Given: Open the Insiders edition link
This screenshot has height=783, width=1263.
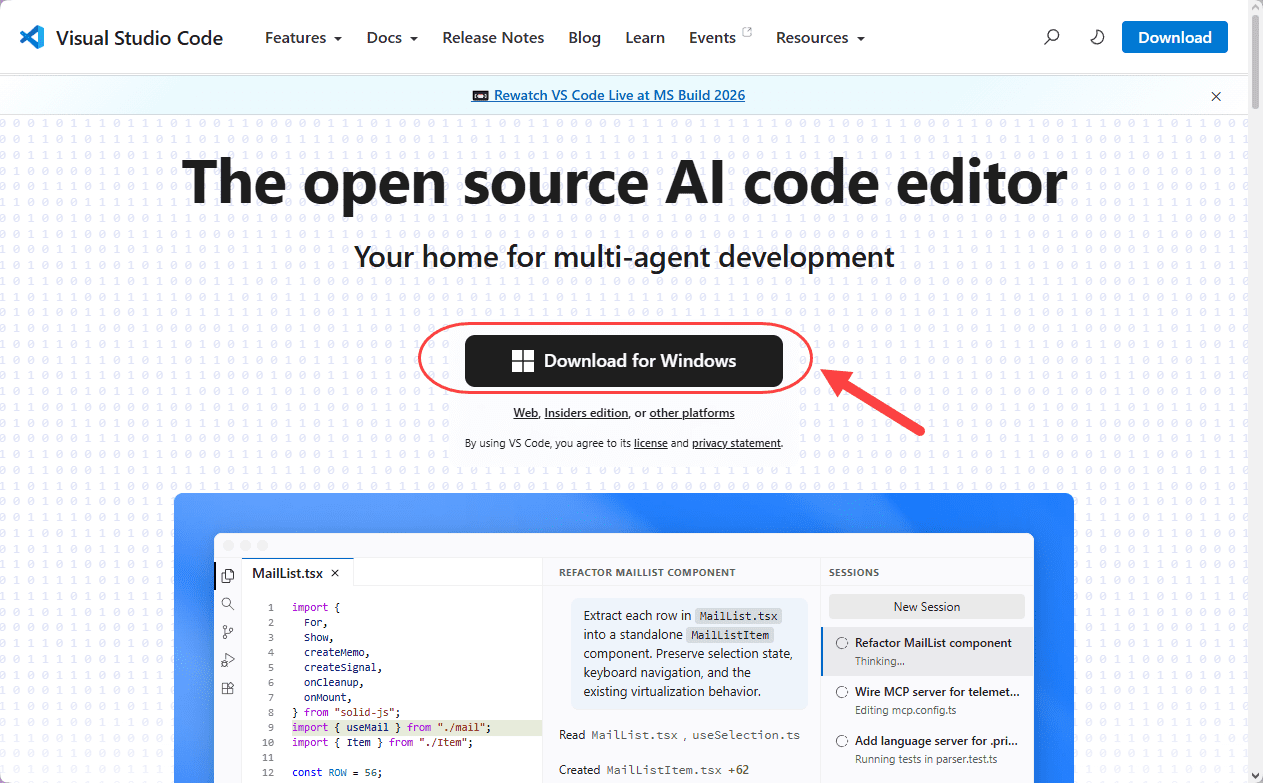Looking at the screenshot, I should click(x=586, y=413).
